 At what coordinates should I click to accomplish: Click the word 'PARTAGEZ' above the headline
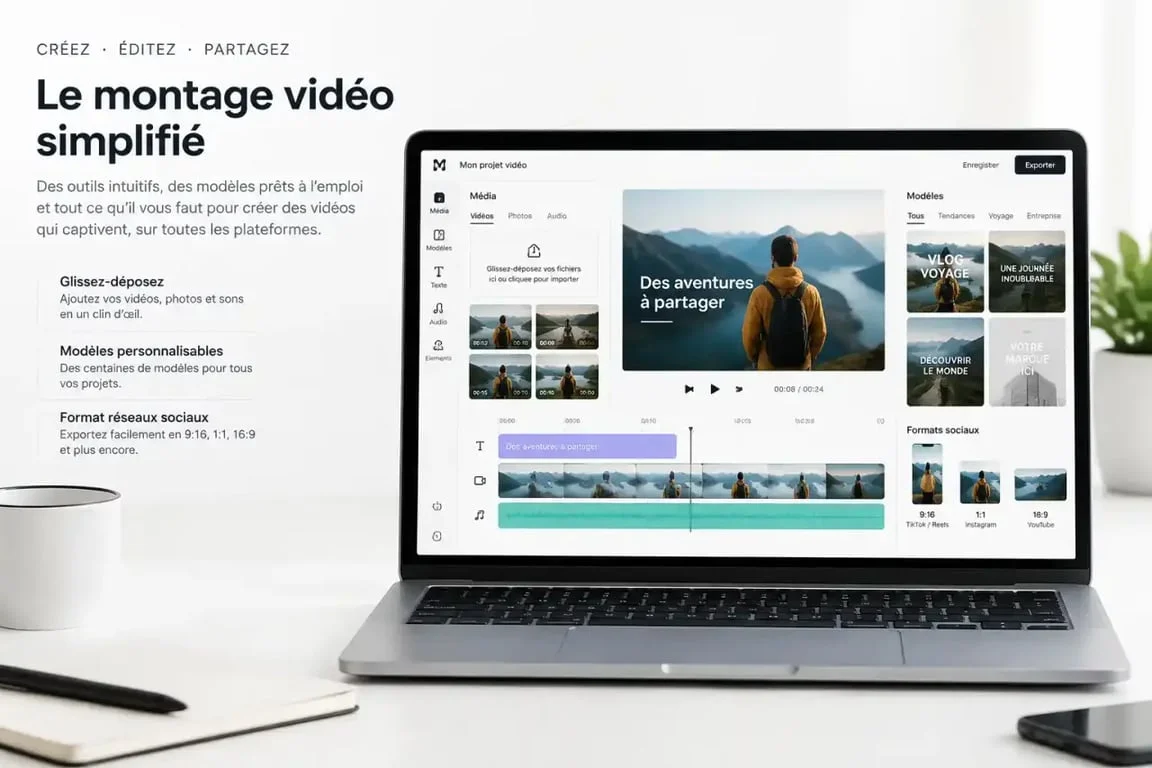[247, 49]
